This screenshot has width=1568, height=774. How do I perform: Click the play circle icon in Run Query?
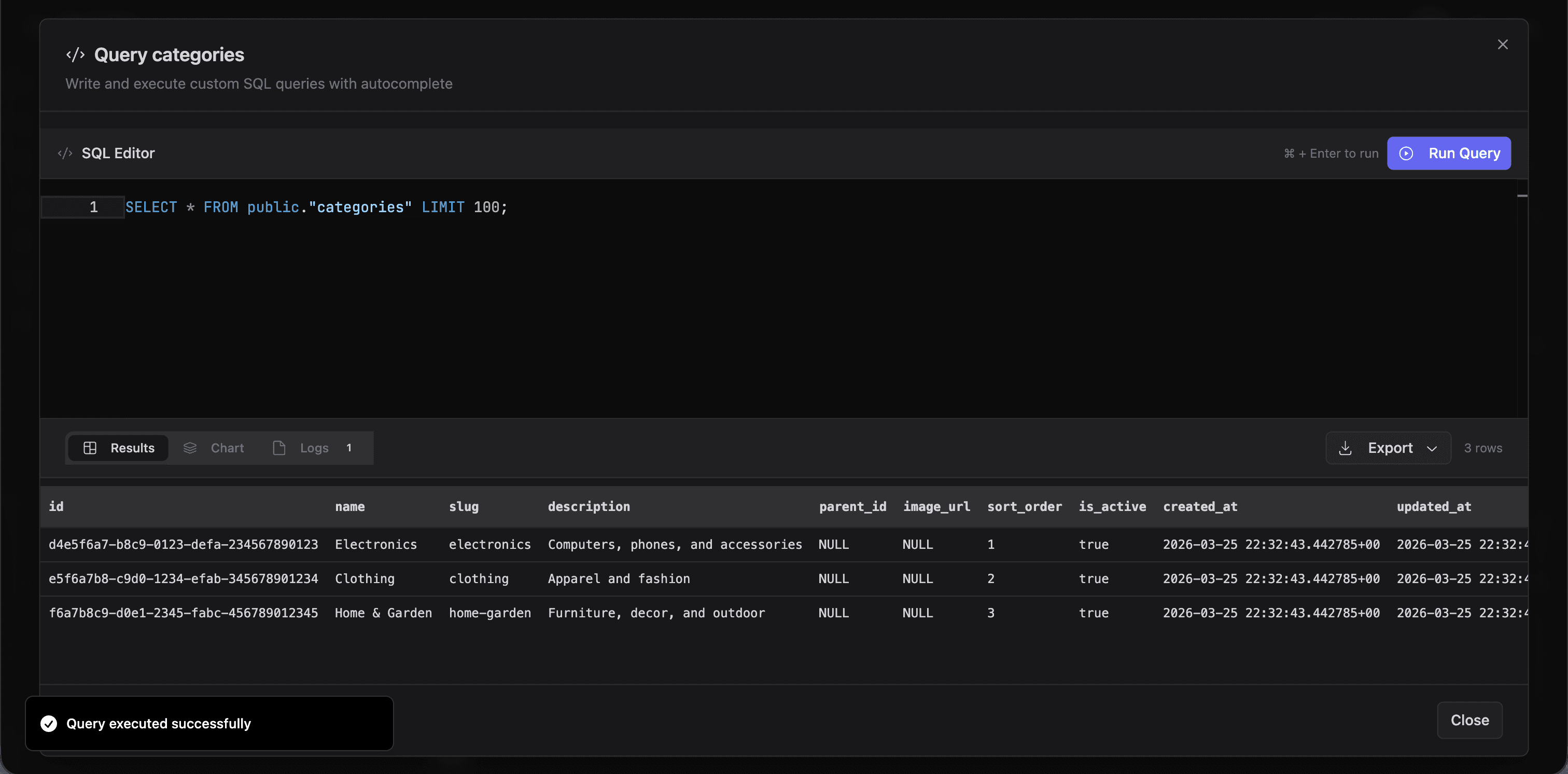tap(1407, 154)
